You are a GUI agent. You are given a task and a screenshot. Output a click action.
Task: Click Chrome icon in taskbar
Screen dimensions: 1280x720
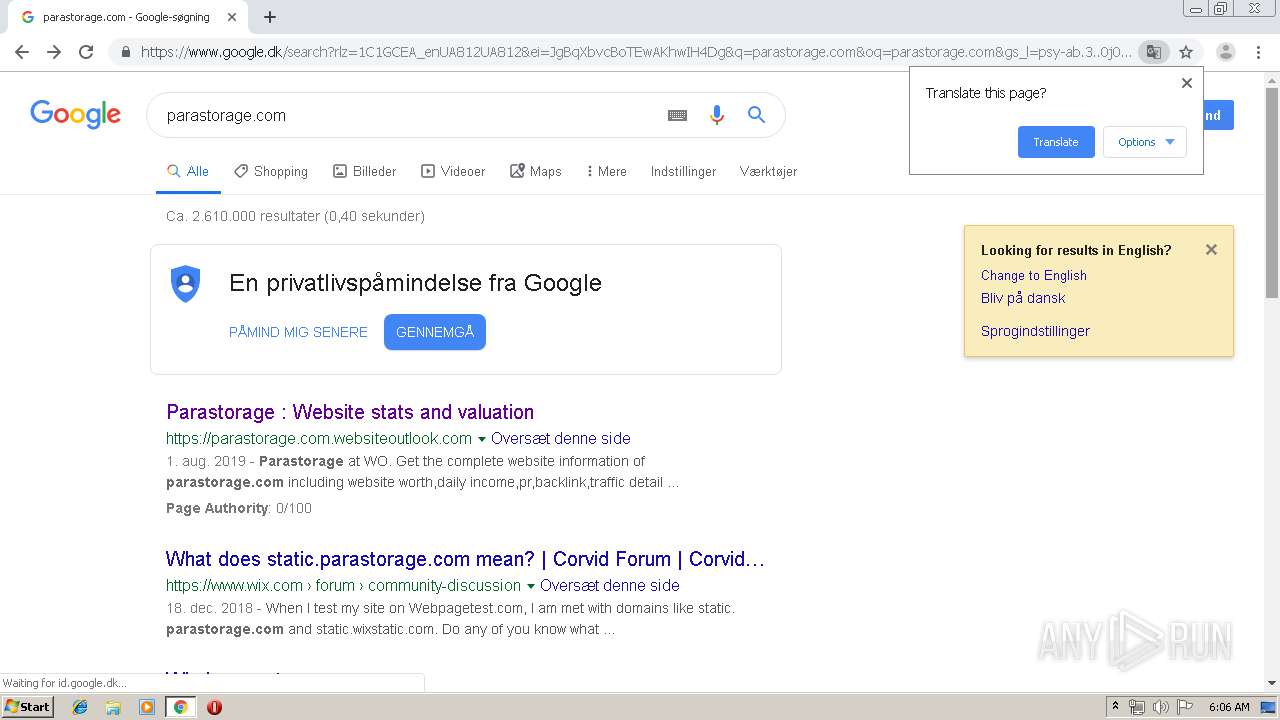[x=180, y=707]
